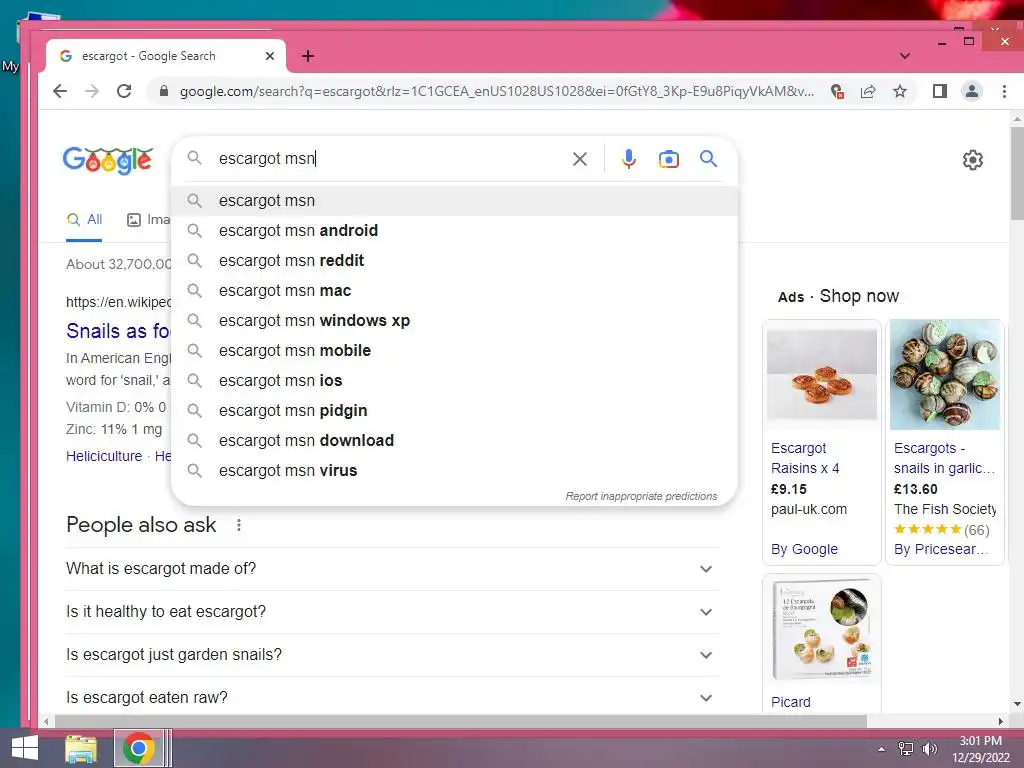Expand 'Is escargot just garden snails?'

pyautogui.click(x=392, y=655)
